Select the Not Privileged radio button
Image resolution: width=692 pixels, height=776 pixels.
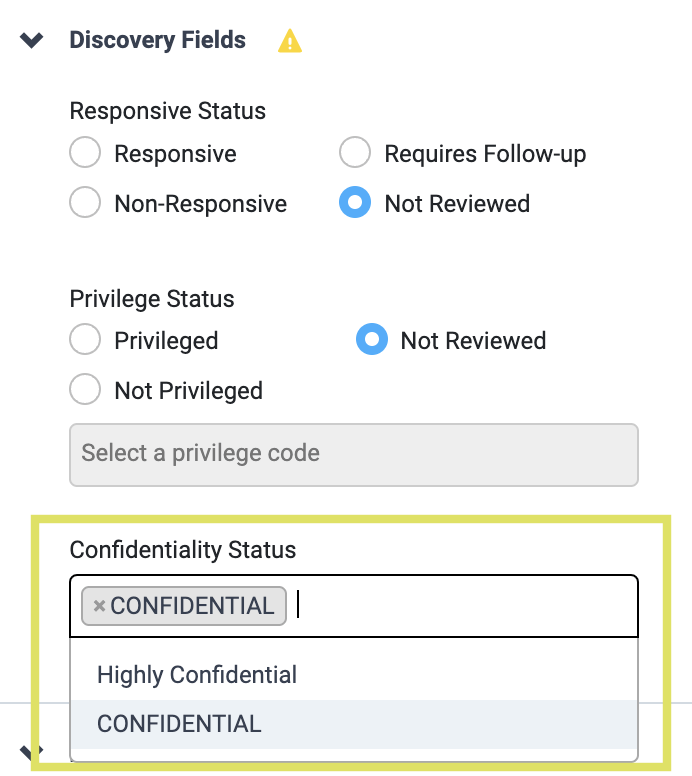point(85,391)
